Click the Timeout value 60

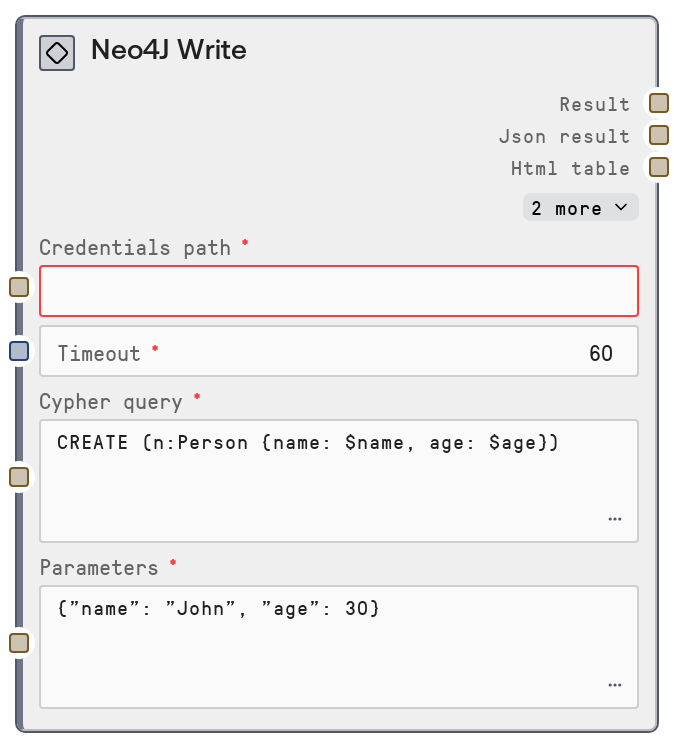600,353
